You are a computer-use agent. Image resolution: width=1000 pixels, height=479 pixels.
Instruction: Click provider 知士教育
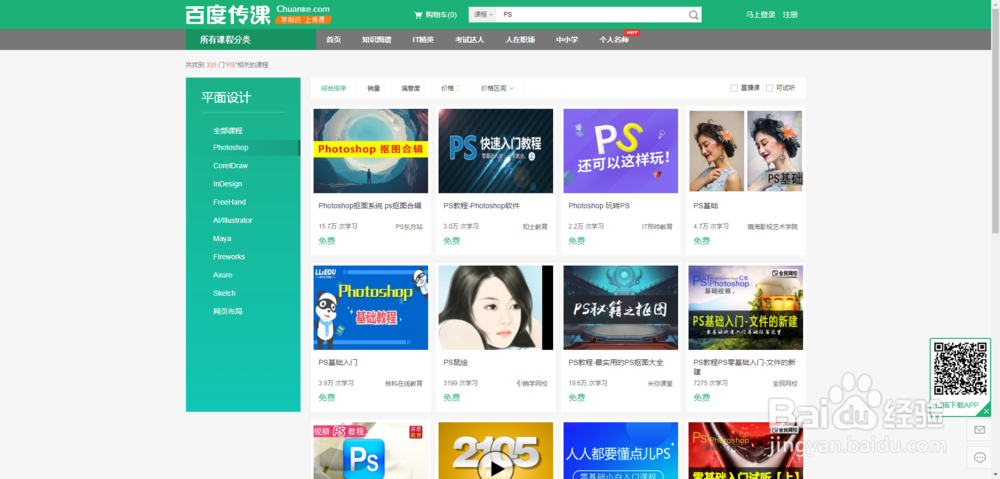coord(535,226)
